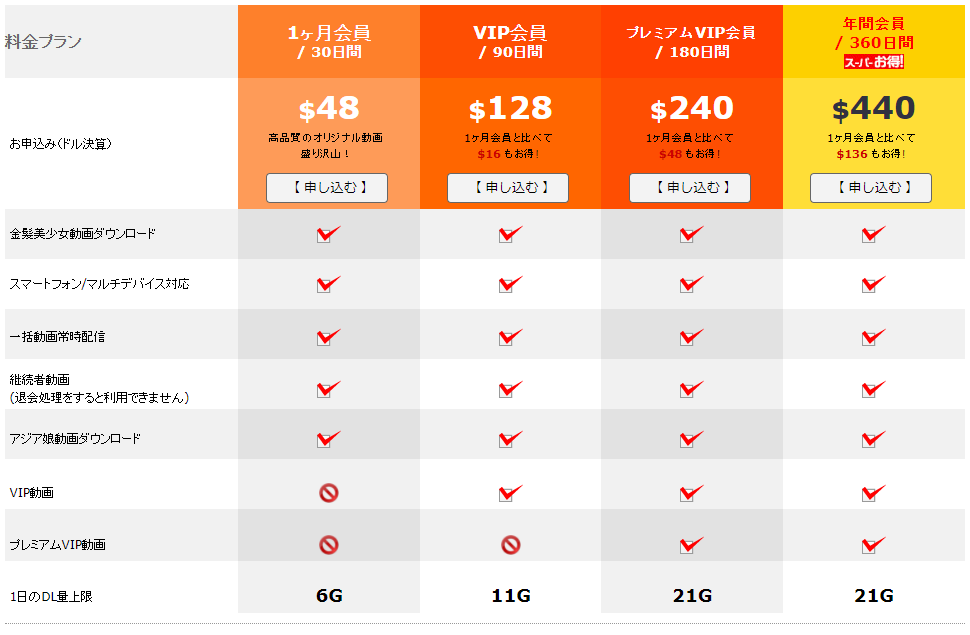
Task: Click the 21G download limit under 年間会員
Action: [873, 596]
